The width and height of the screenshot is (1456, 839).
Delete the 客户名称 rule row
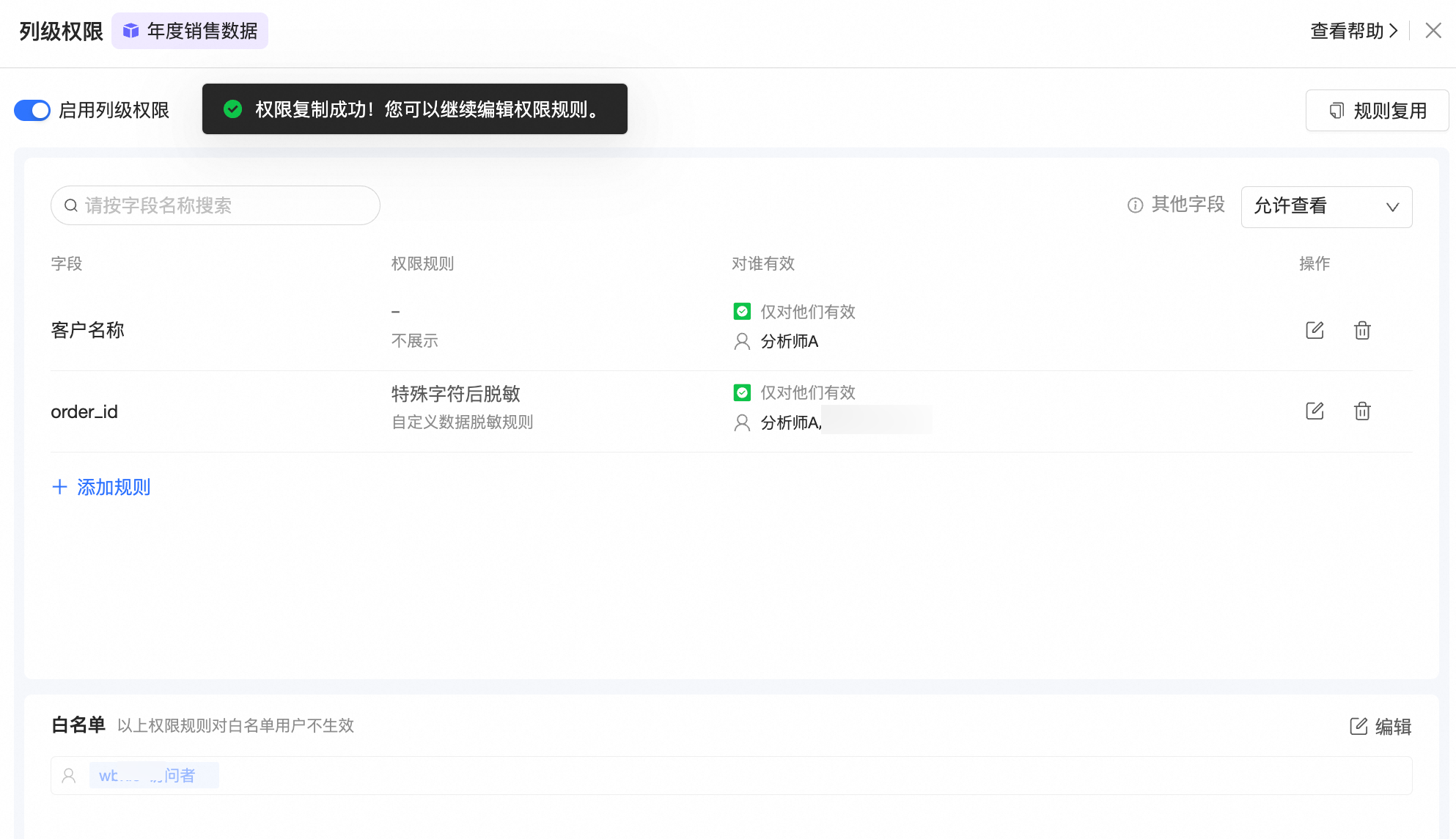[x=1362, y=330]
